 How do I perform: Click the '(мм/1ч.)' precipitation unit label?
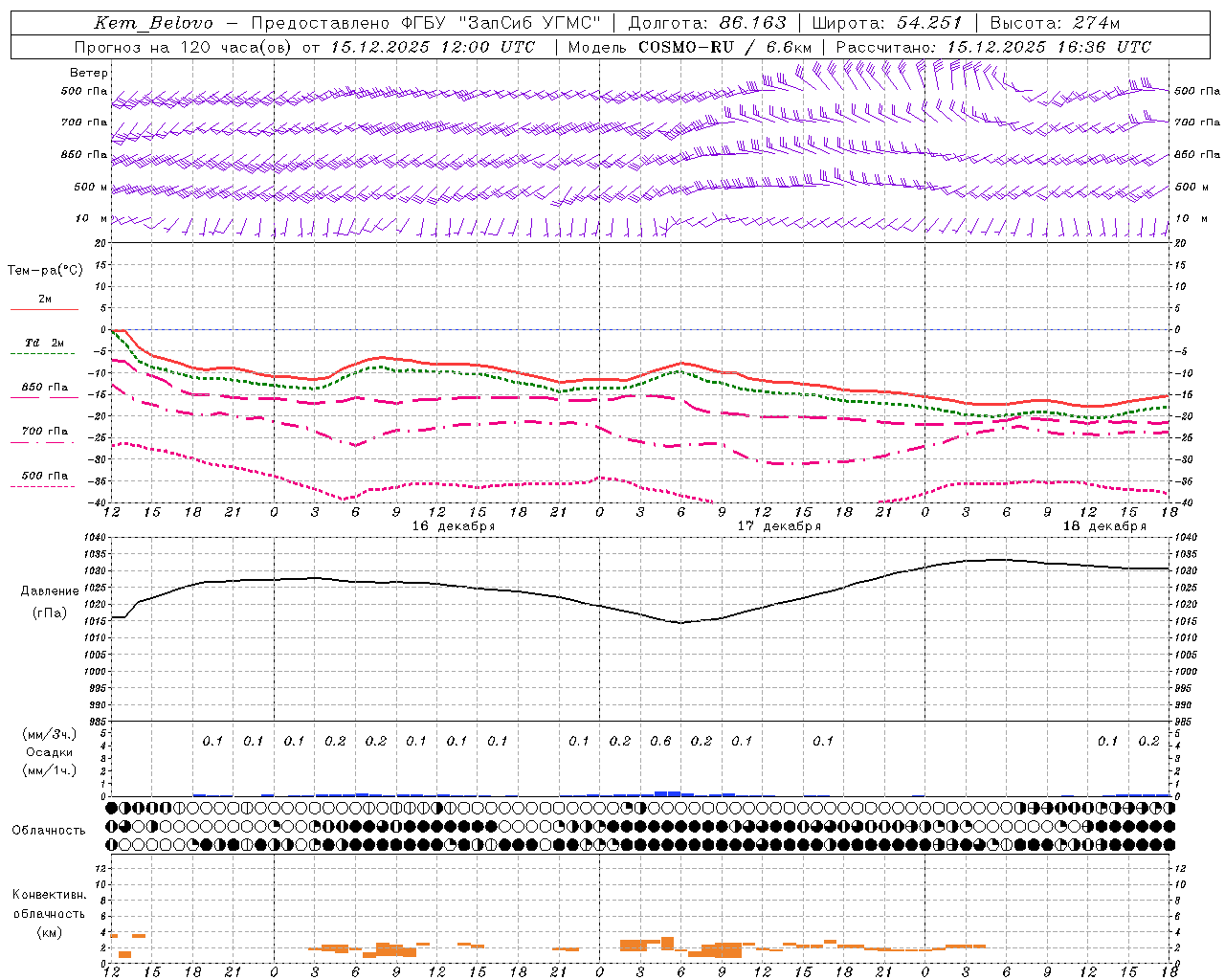[x=50, y=770]
